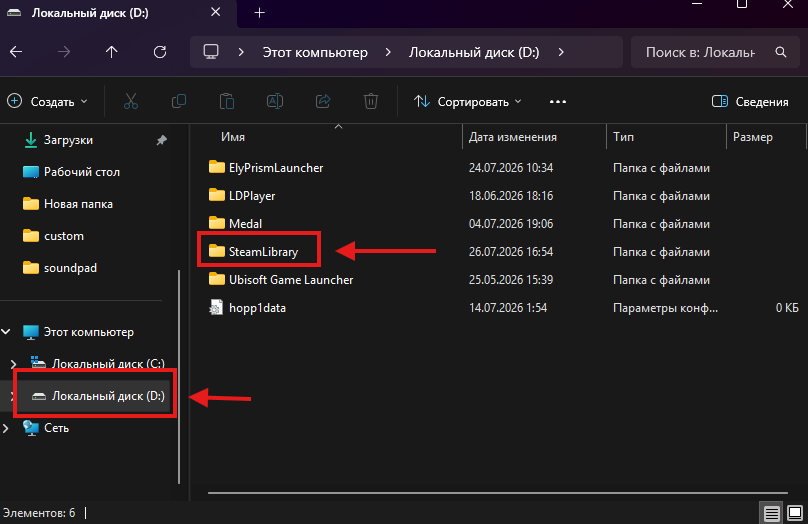
Task: Select the hopp1data config file icon
Action: pyautogui.click(x=216, y=308)
